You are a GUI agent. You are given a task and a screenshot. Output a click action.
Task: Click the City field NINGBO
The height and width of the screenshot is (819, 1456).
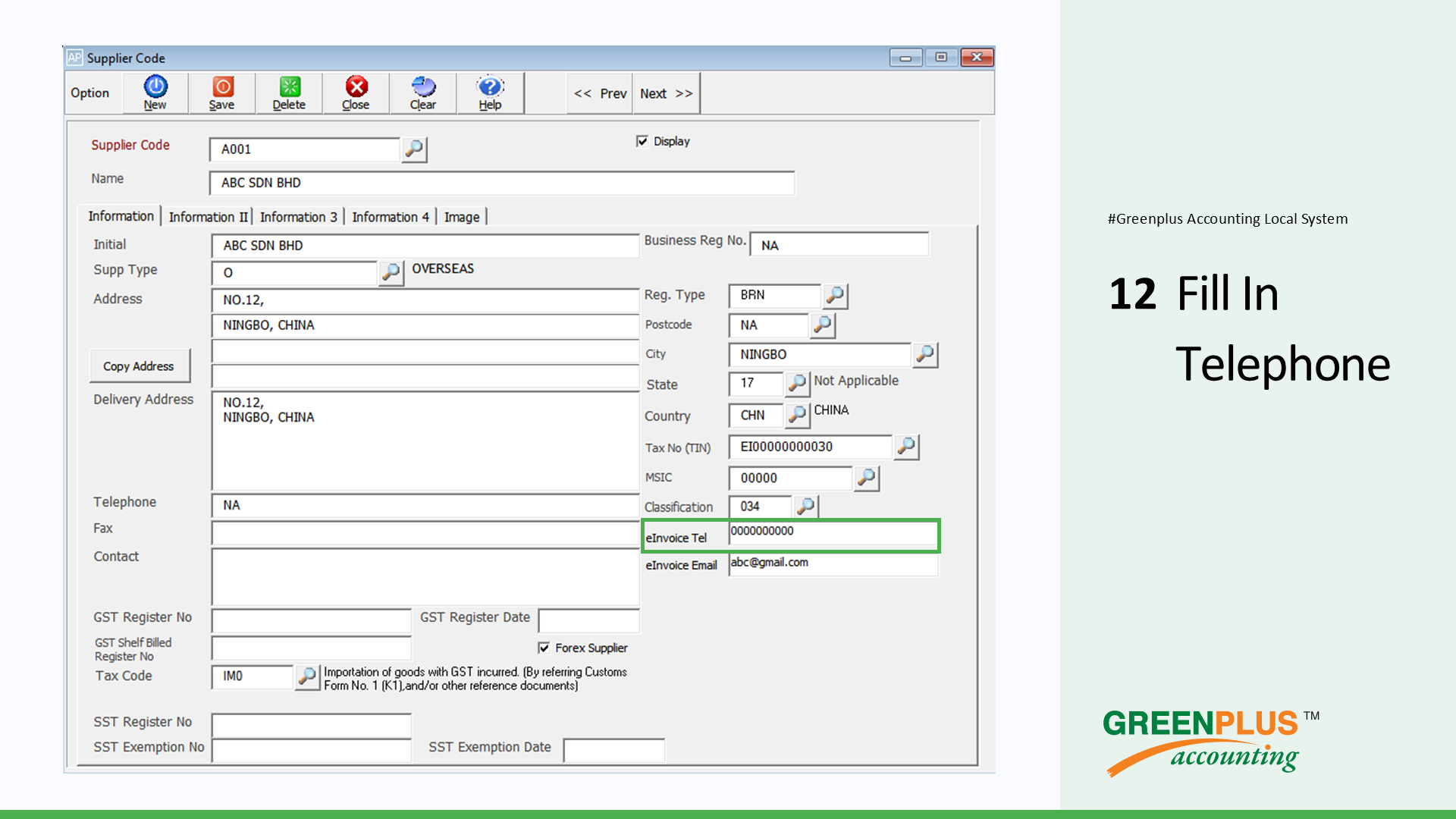820,354
